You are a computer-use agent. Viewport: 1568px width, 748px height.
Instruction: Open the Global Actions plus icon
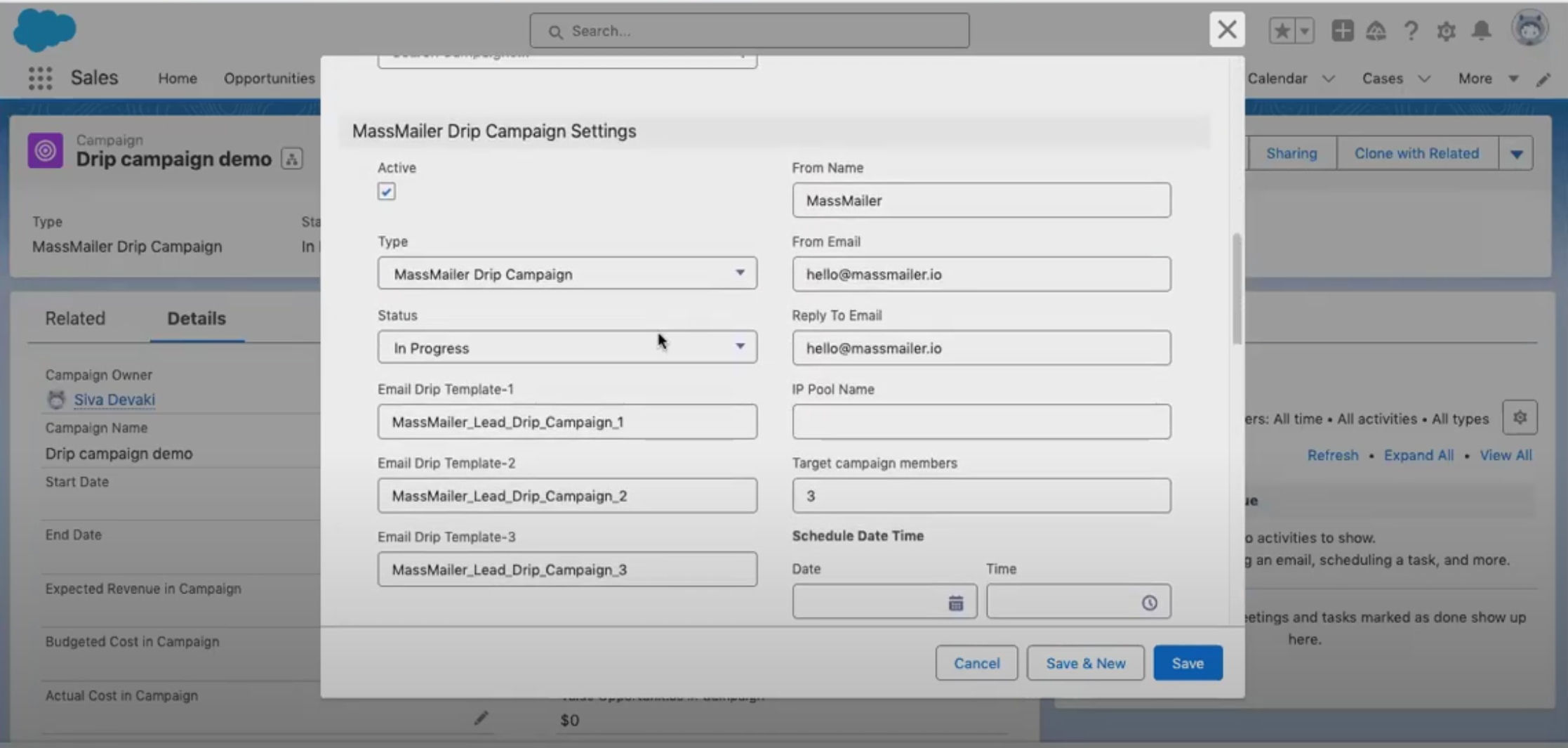click(x=1342, y=31)
